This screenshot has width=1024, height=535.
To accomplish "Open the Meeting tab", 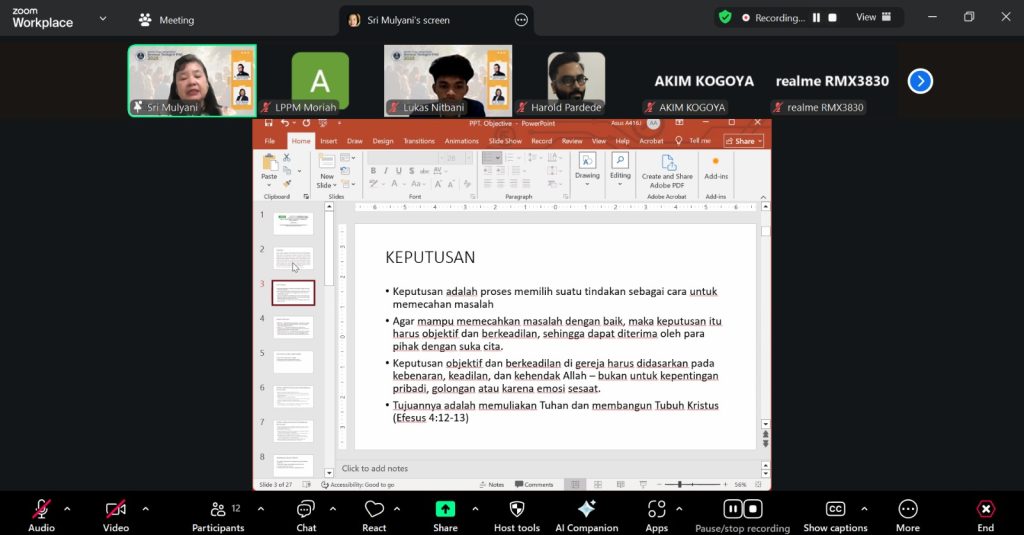I will [167, 20].
